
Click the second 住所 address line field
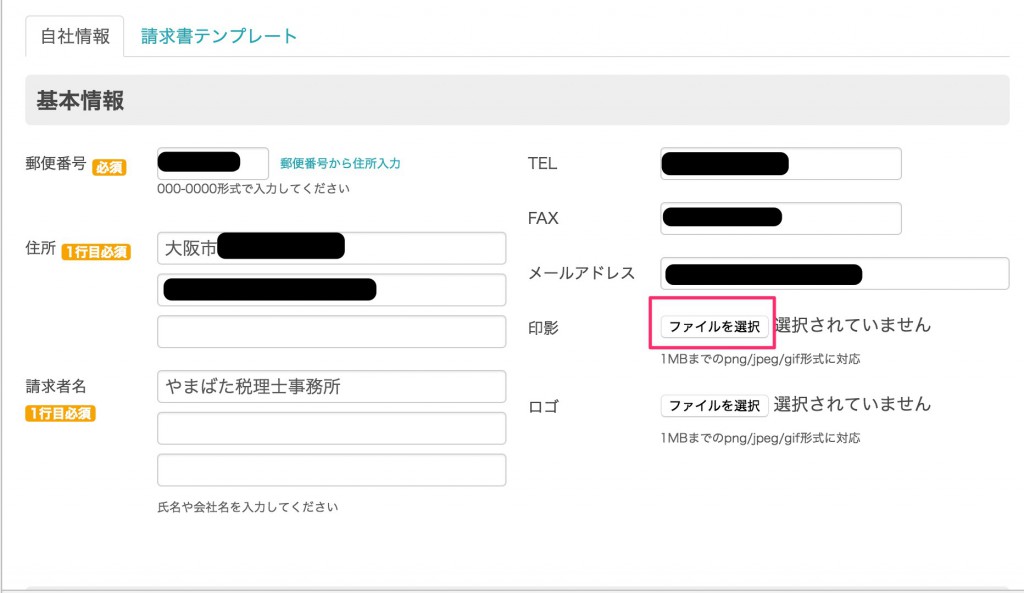[x=331, y=290]
